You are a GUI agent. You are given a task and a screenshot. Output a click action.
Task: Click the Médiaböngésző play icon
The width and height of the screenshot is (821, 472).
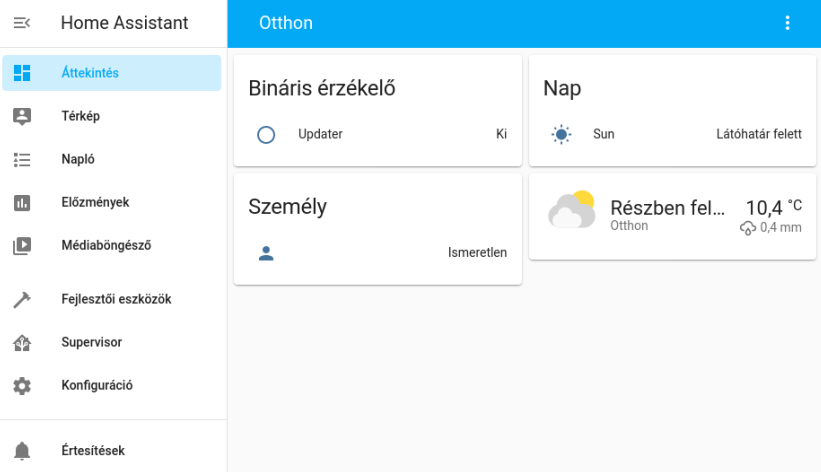(x=22, y=245)
